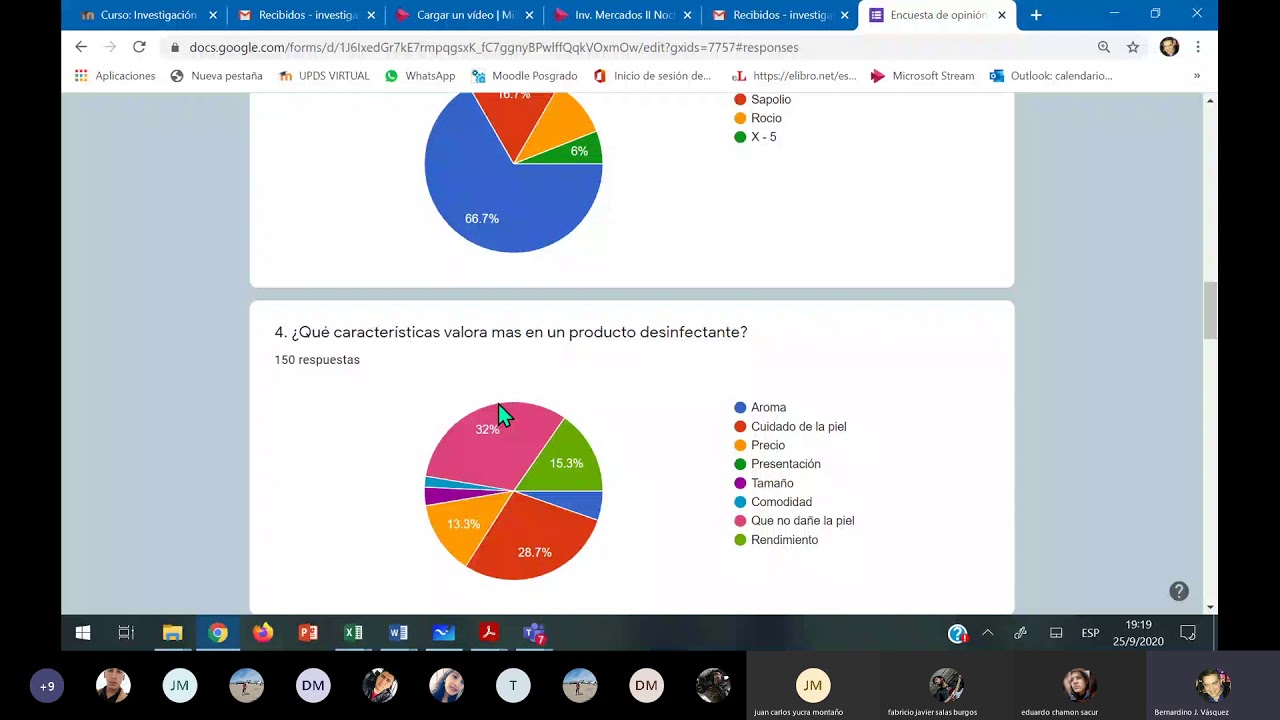
Task: Bookmark this page with the star icon
Action: point(1133,47)
